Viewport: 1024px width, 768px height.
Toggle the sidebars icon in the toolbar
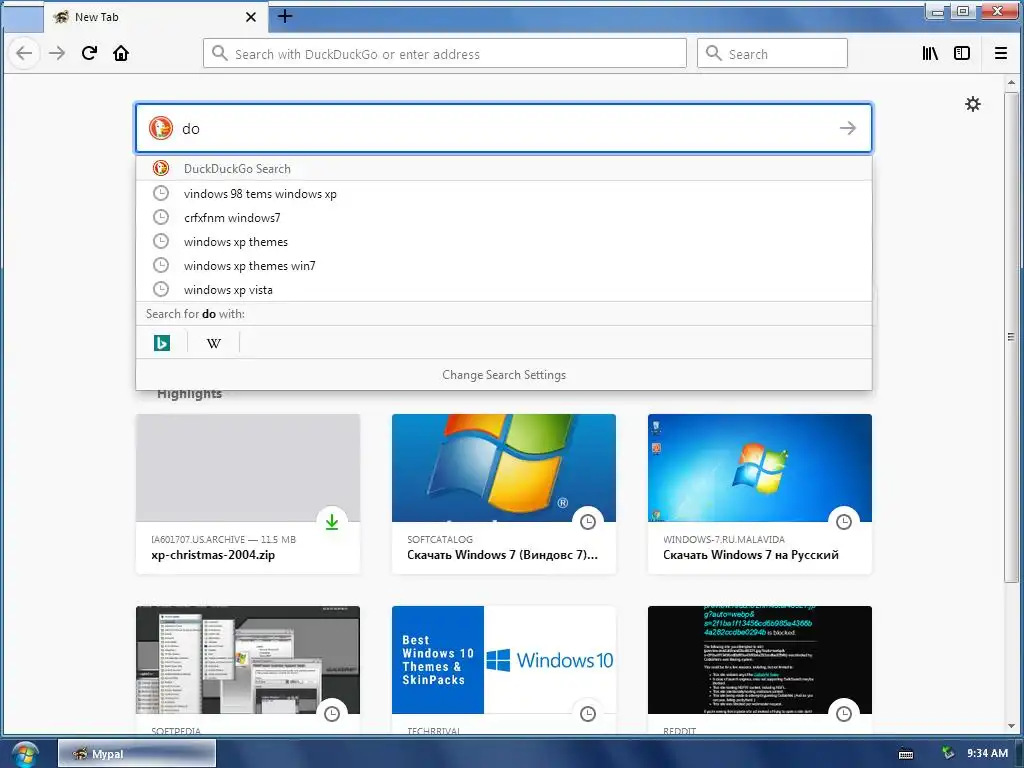[962, 54]
